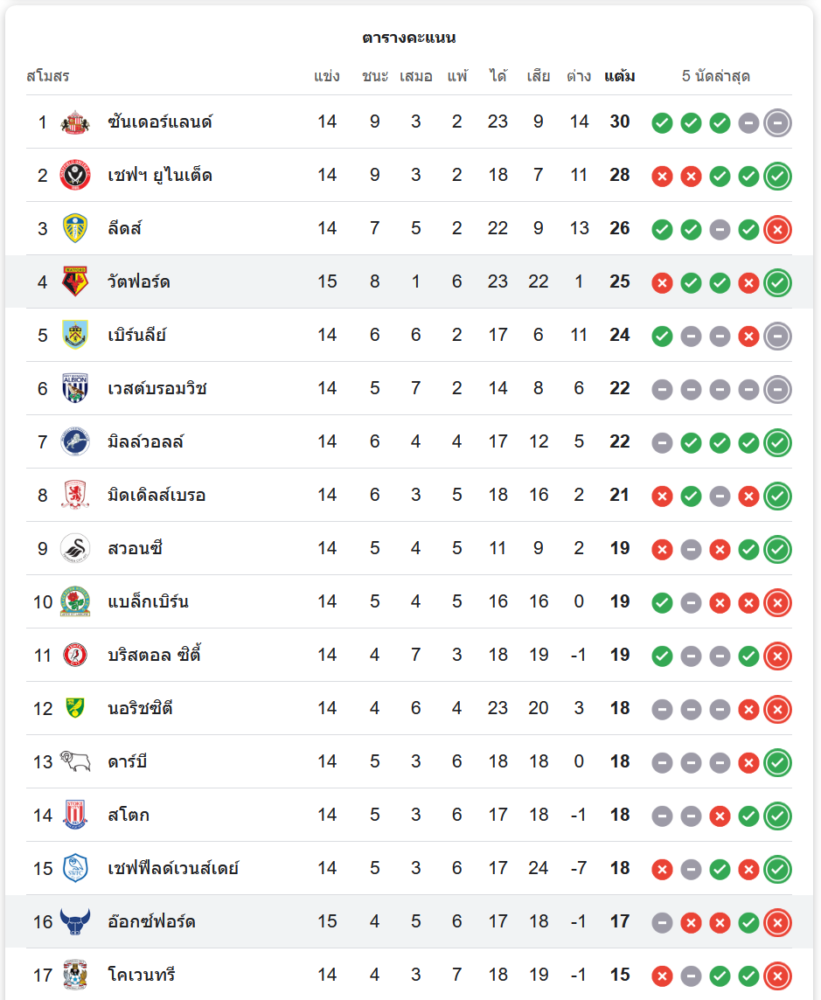Open the สวอนซี team link
This screenshot has height=1000, width=821.
tap(136, 548)
